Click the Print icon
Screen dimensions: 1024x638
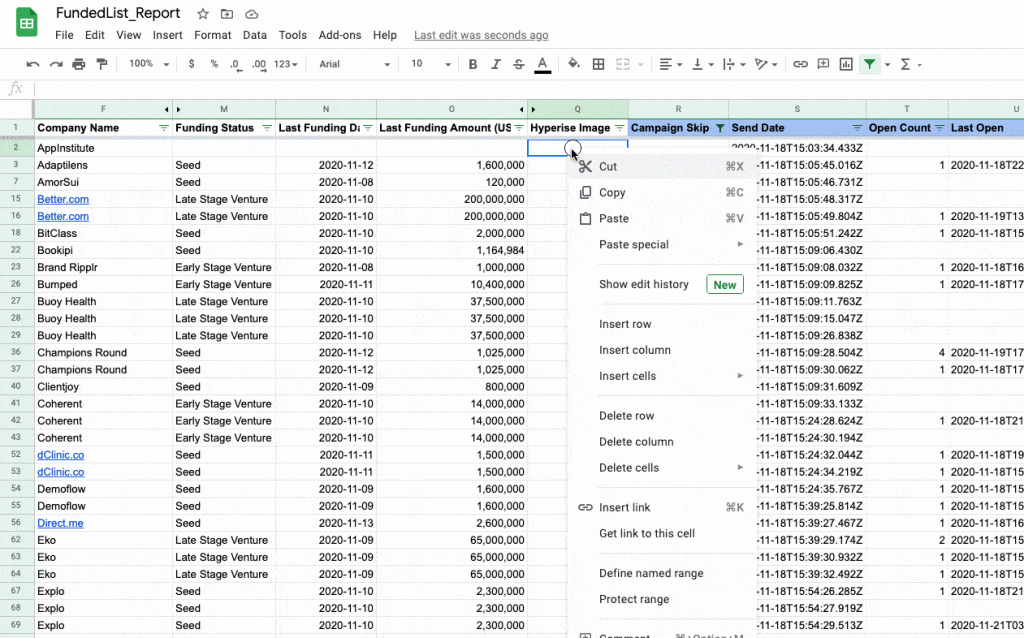pyautogui.click(x=78, y=64)
